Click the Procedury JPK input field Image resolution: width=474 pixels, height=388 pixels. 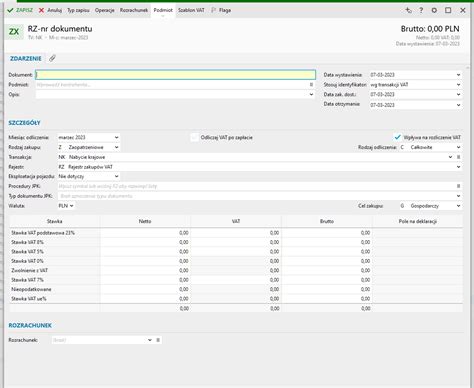[256, 186]
